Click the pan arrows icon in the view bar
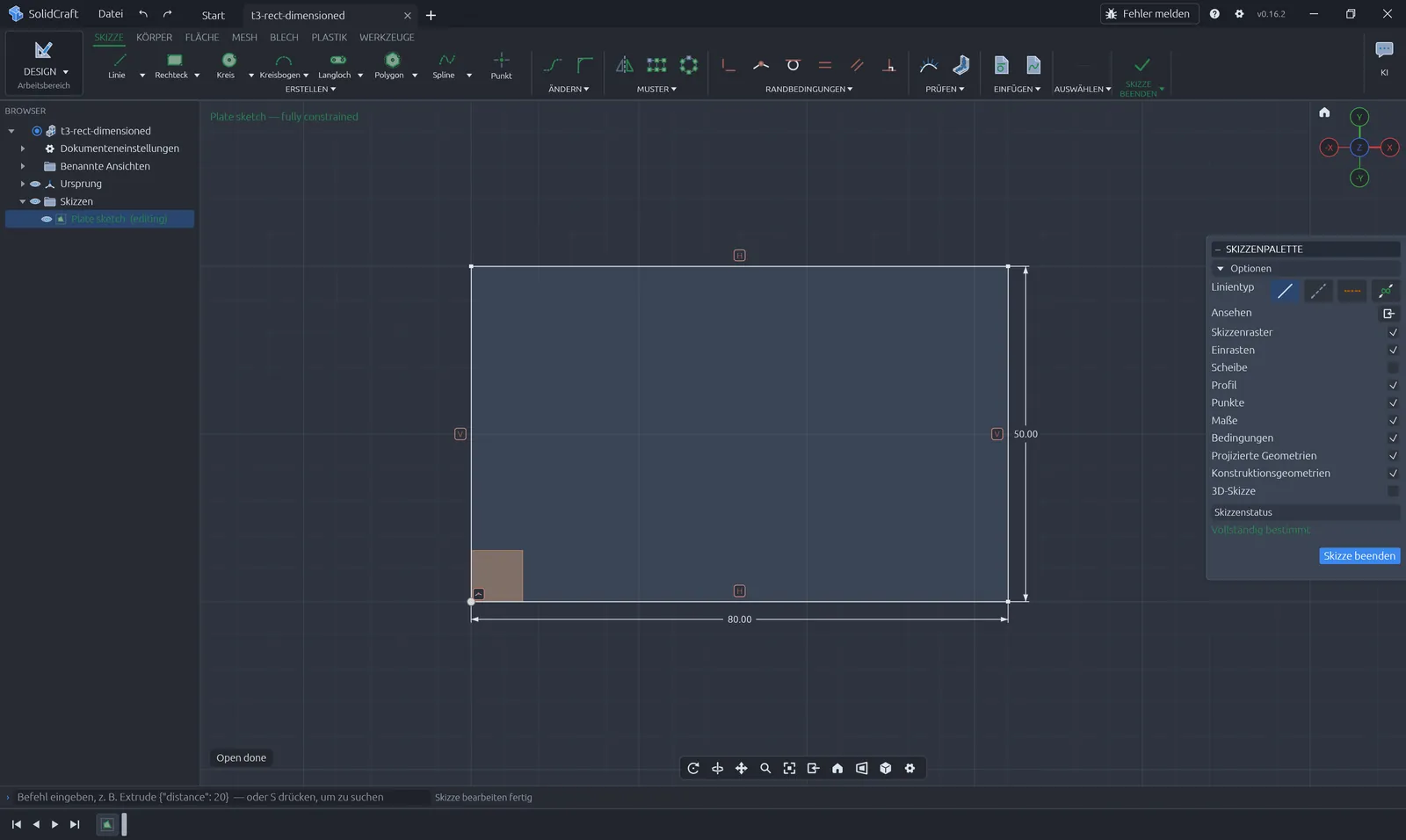The image size is (1406, 840). click(742, 768)
